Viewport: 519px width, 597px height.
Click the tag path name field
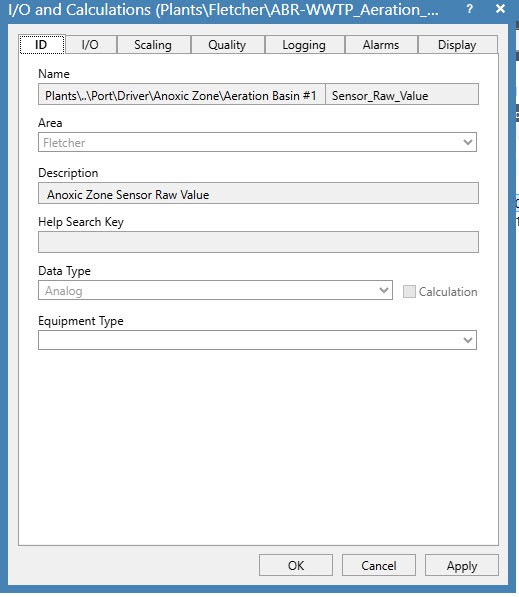pyautogui.click(x=182, y=94)
